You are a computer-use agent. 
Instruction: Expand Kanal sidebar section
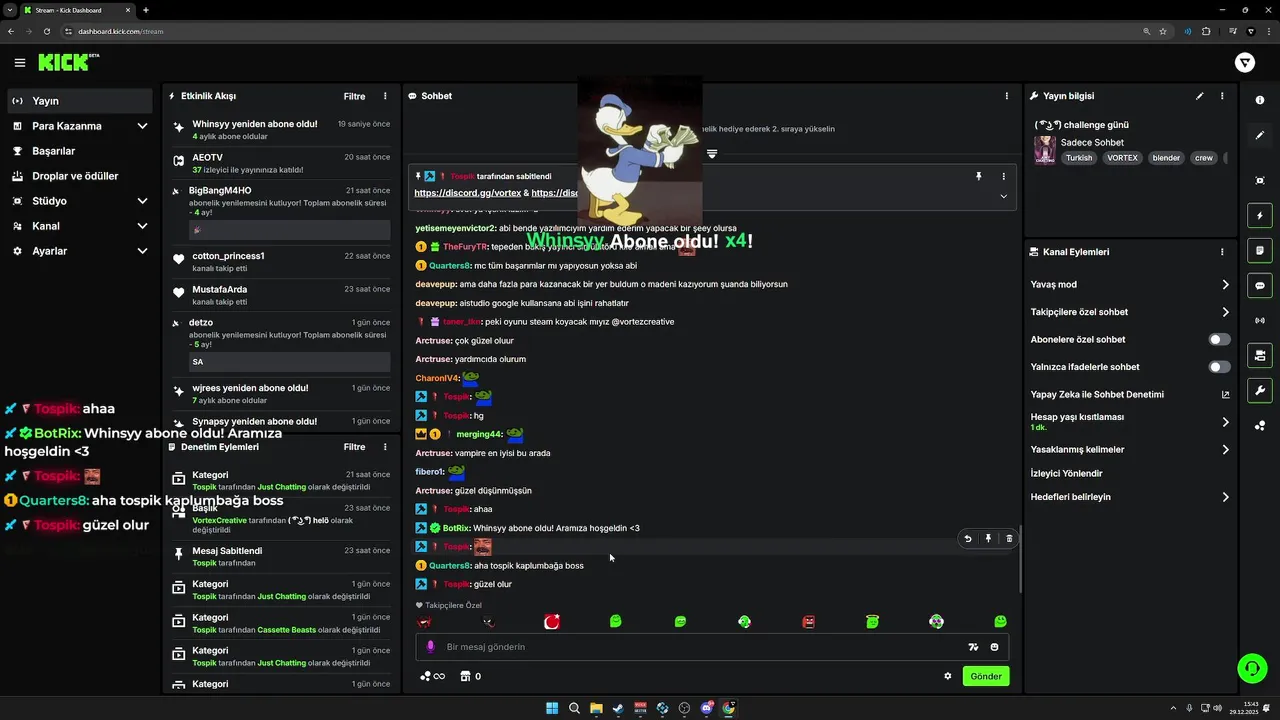(x=142, y=226)
